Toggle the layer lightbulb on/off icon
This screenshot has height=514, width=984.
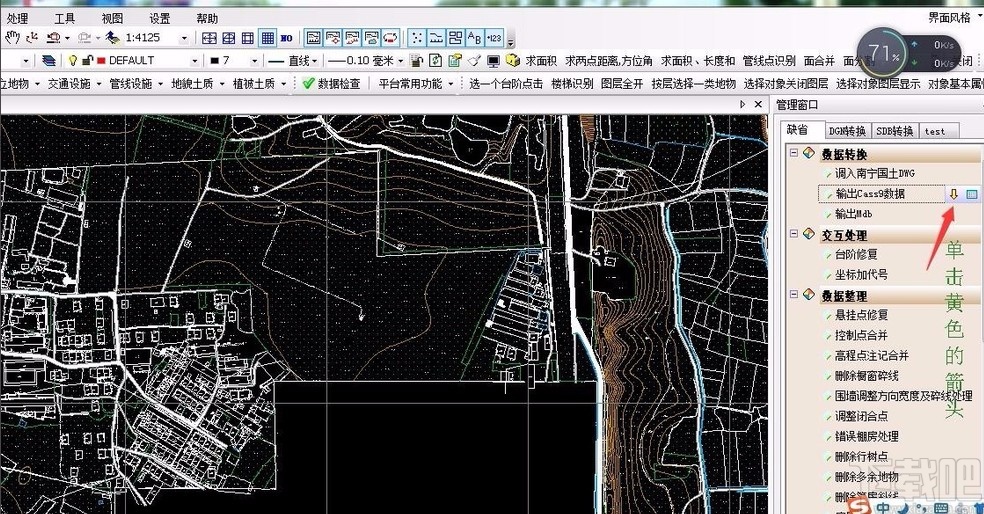[x=72, y=61]
